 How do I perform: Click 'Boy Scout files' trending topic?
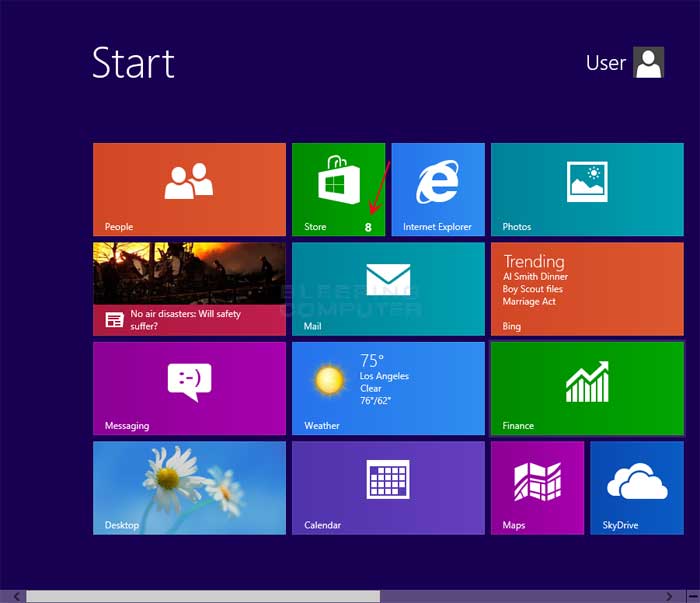coord(533,289)
